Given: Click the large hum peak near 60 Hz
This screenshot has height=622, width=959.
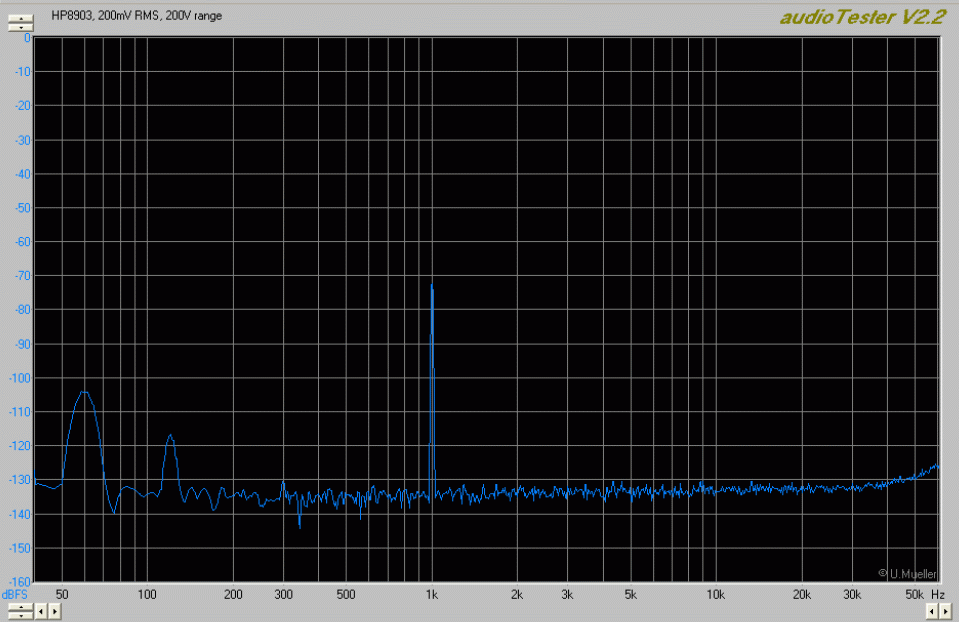Looking at the screenshot, I should coord(85,392).
